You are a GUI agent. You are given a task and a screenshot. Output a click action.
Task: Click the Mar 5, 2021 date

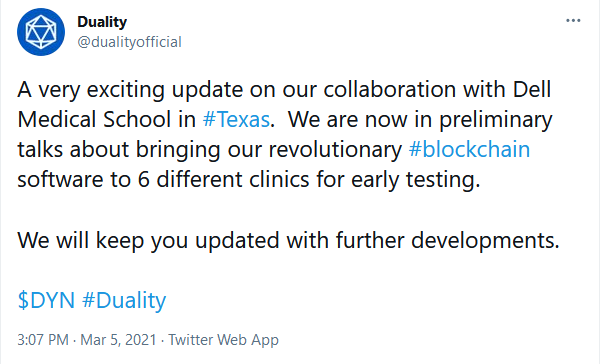click(118, 340)
